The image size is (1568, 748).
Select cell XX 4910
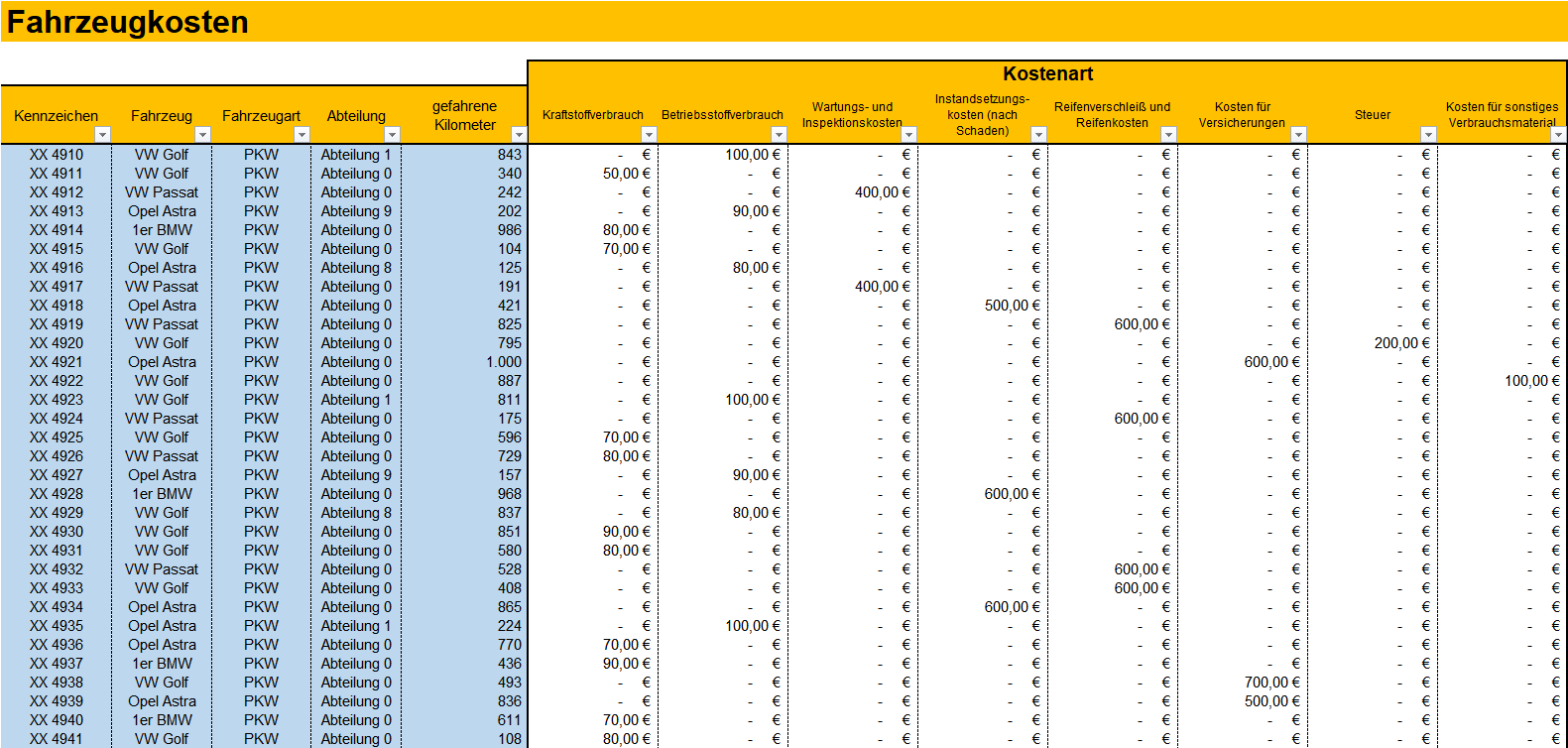(x=57, y=155)
